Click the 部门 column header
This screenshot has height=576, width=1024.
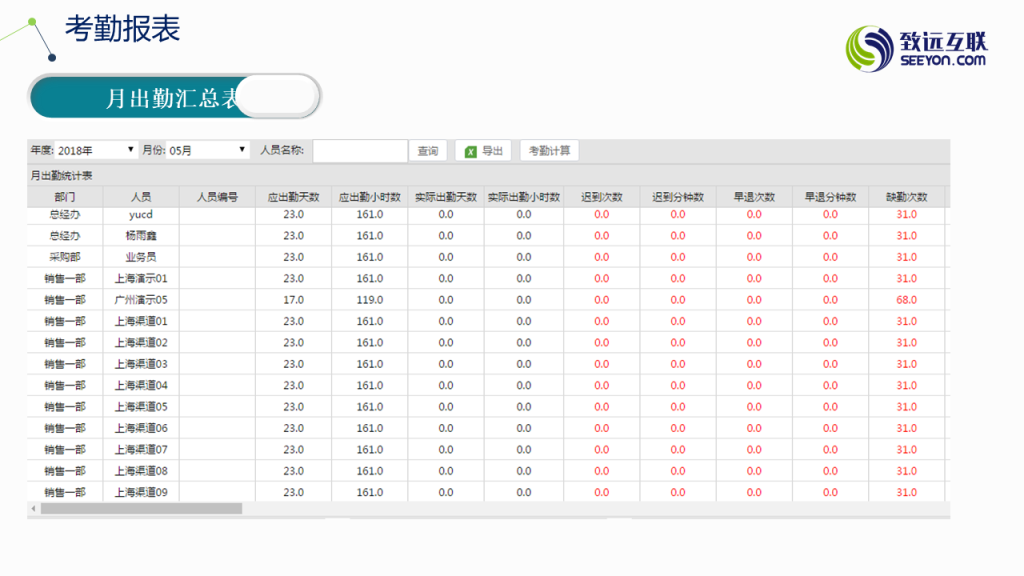click(x=65, y=197)
